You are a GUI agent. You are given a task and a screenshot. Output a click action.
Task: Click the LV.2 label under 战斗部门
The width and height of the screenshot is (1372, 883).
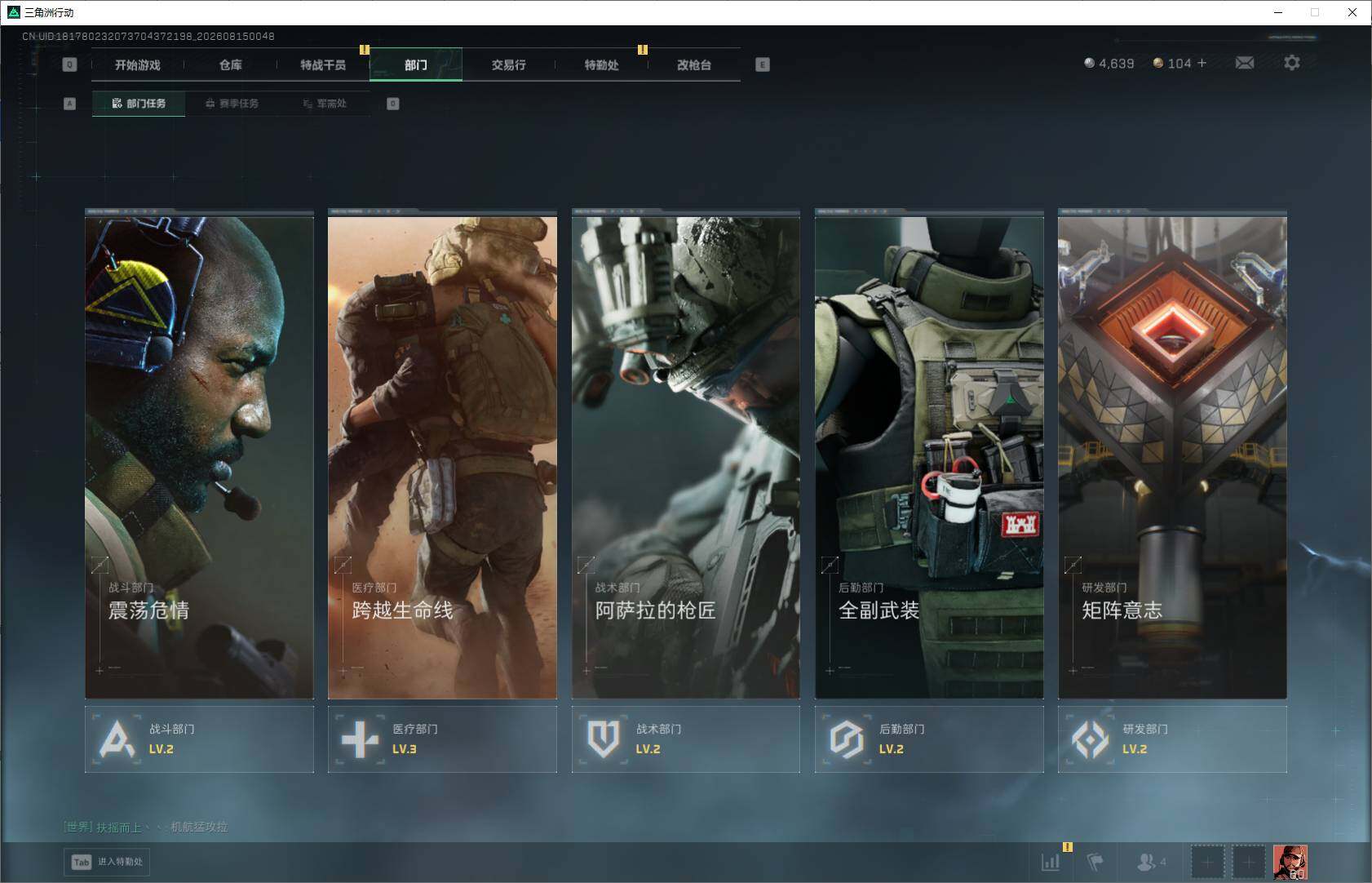click(162, 749)
